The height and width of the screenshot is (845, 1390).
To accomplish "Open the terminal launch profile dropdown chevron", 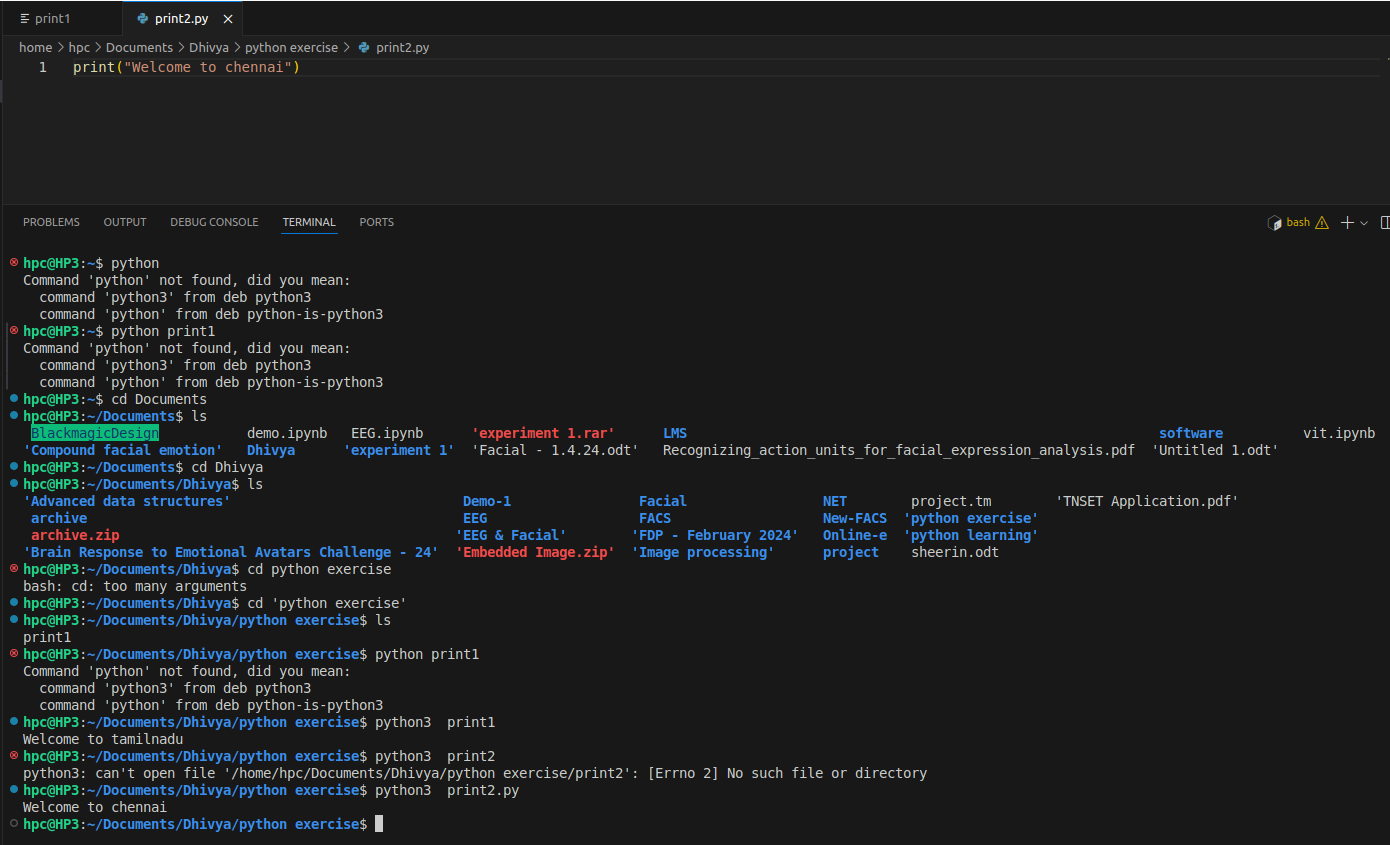I will pos(1364,223).
